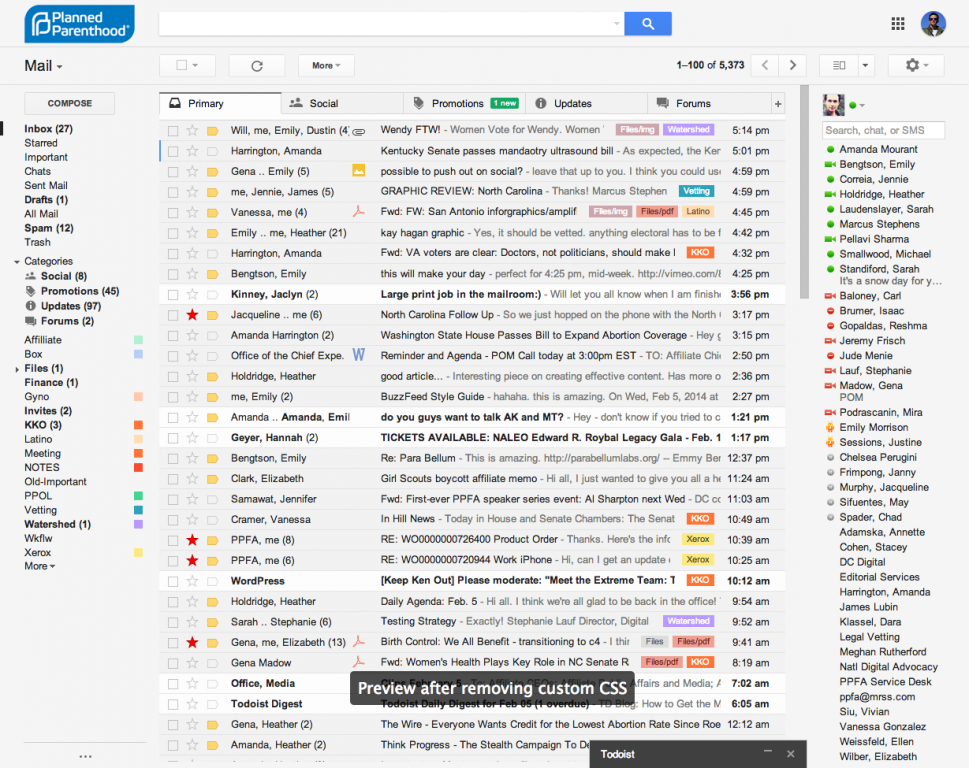Tick checkbox for WordPress email

click(x=173, y=581)
